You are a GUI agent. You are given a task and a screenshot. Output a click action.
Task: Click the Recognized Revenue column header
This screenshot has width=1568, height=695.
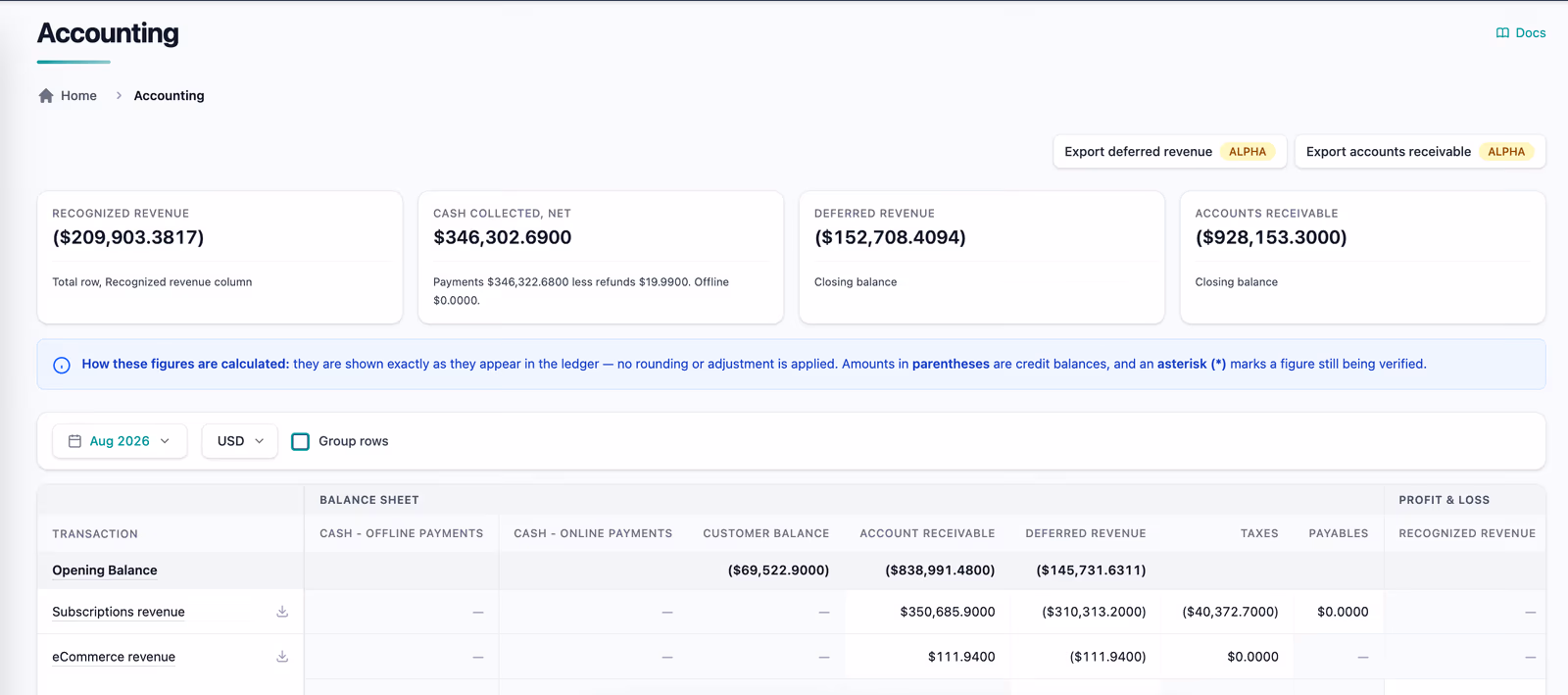coord(1467,533)
